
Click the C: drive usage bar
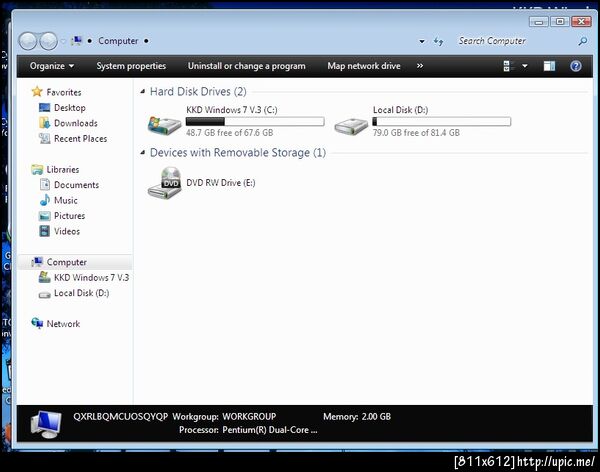tap(255, 122)
